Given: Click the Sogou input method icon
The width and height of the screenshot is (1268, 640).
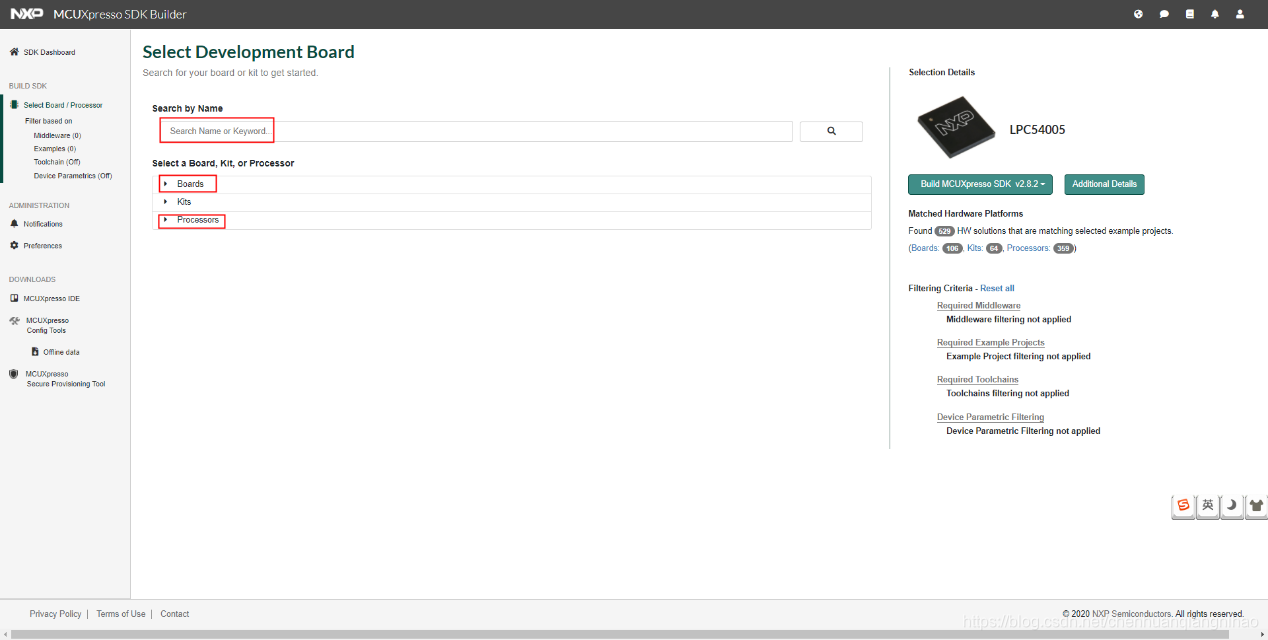Looking at the screenshot, I should point(1184,505).
